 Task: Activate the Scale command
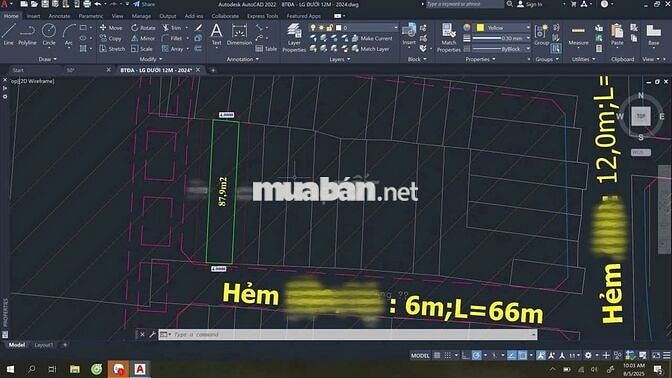[x=141, y=49]
